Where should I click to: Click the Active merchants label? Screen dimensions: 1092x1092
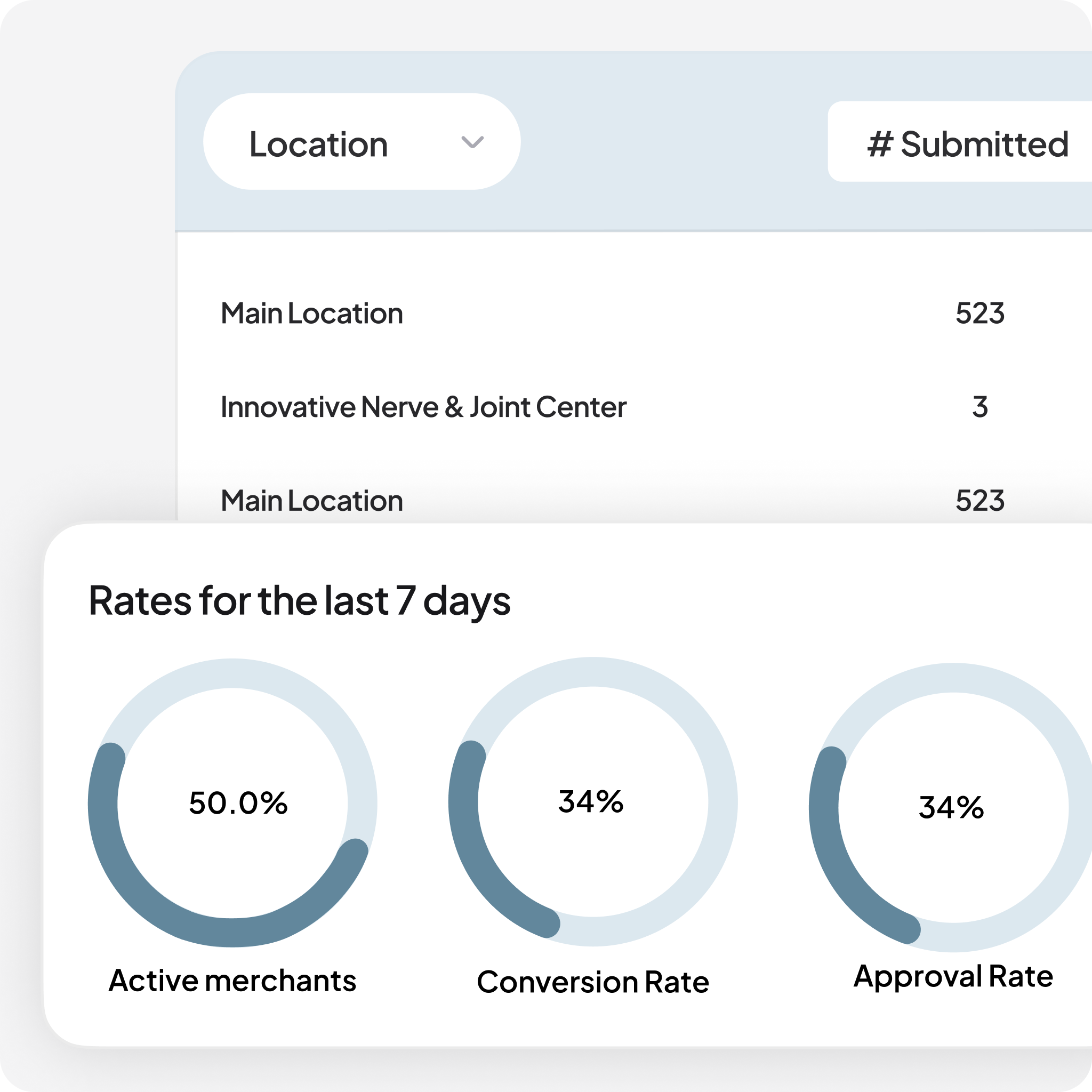(x=233, y=982)
